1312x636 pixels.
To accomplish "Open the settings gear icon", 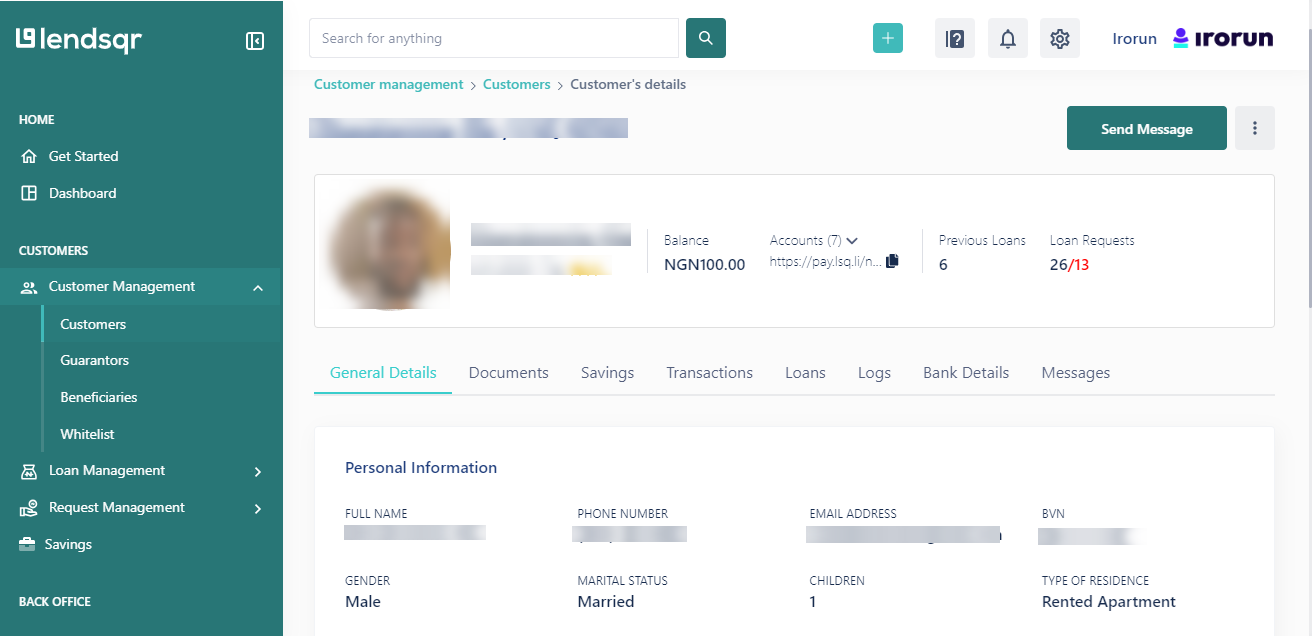I will tap(1059, 37).
